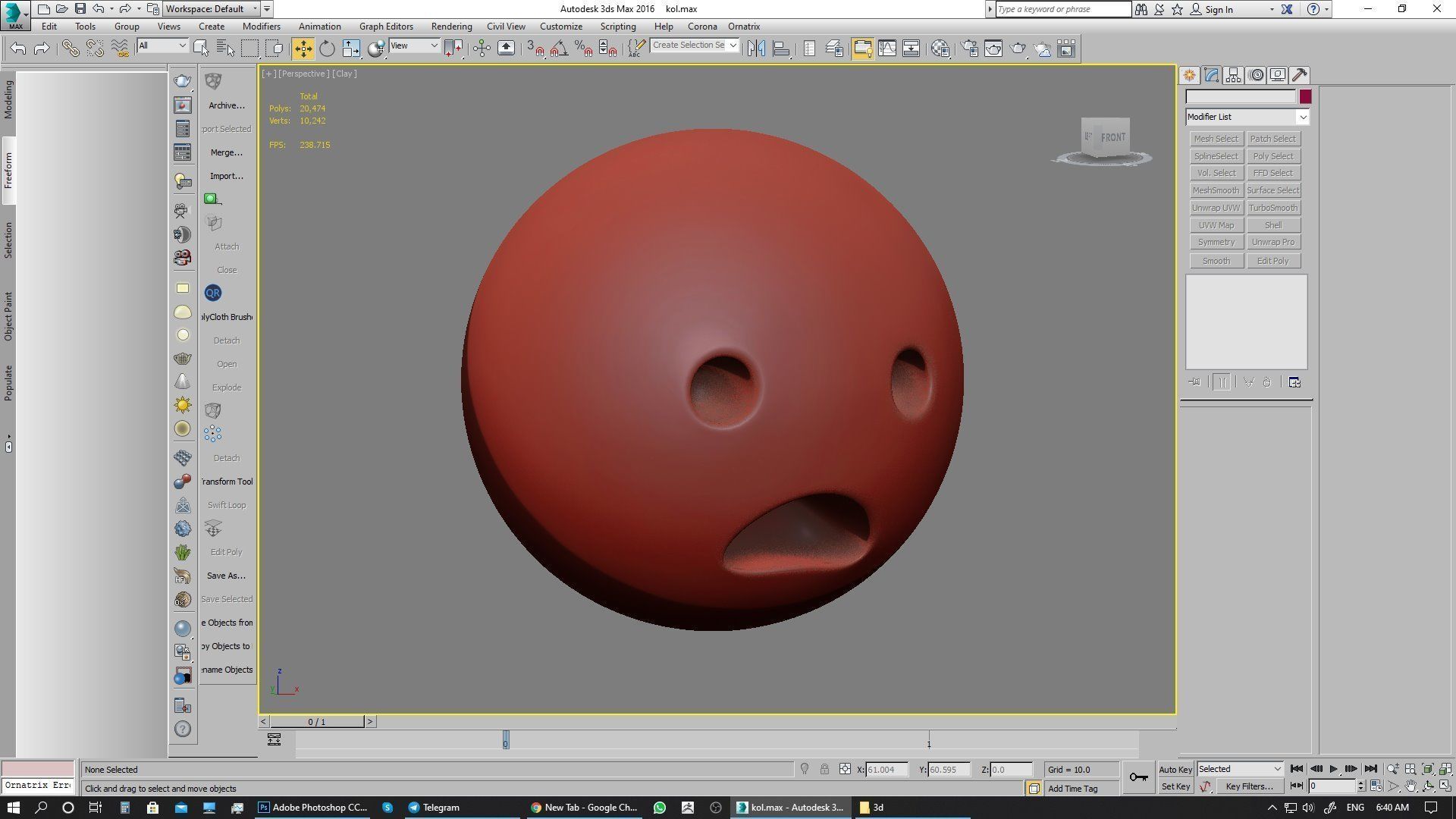Image resolution: width=1456 pixels, height=819 pixels.
Task: Toggle Auto Key mode
Action: coord(1175,769)
